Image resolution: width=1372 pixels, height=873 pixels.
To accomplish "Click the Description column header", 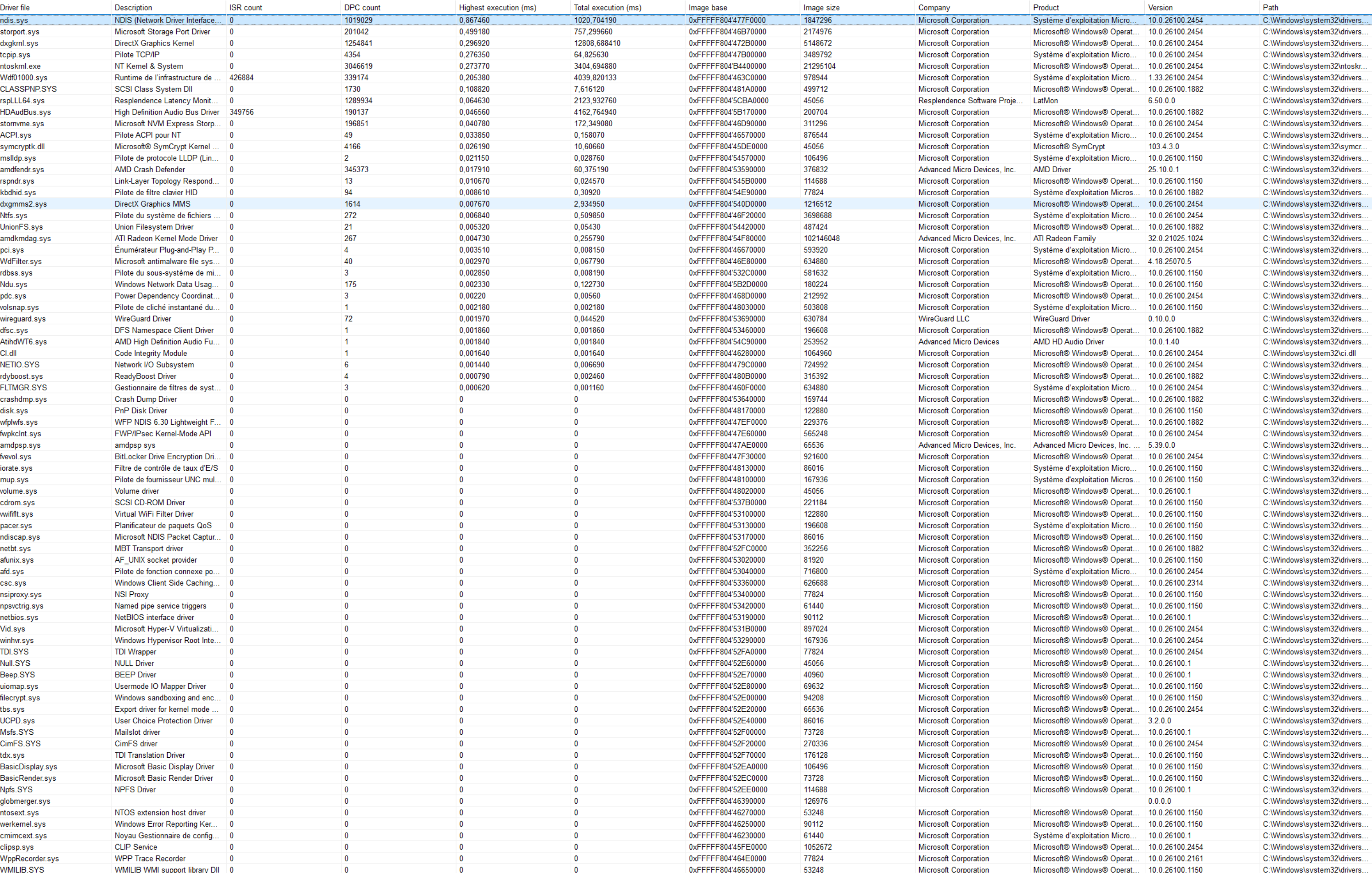I will 133,7.
